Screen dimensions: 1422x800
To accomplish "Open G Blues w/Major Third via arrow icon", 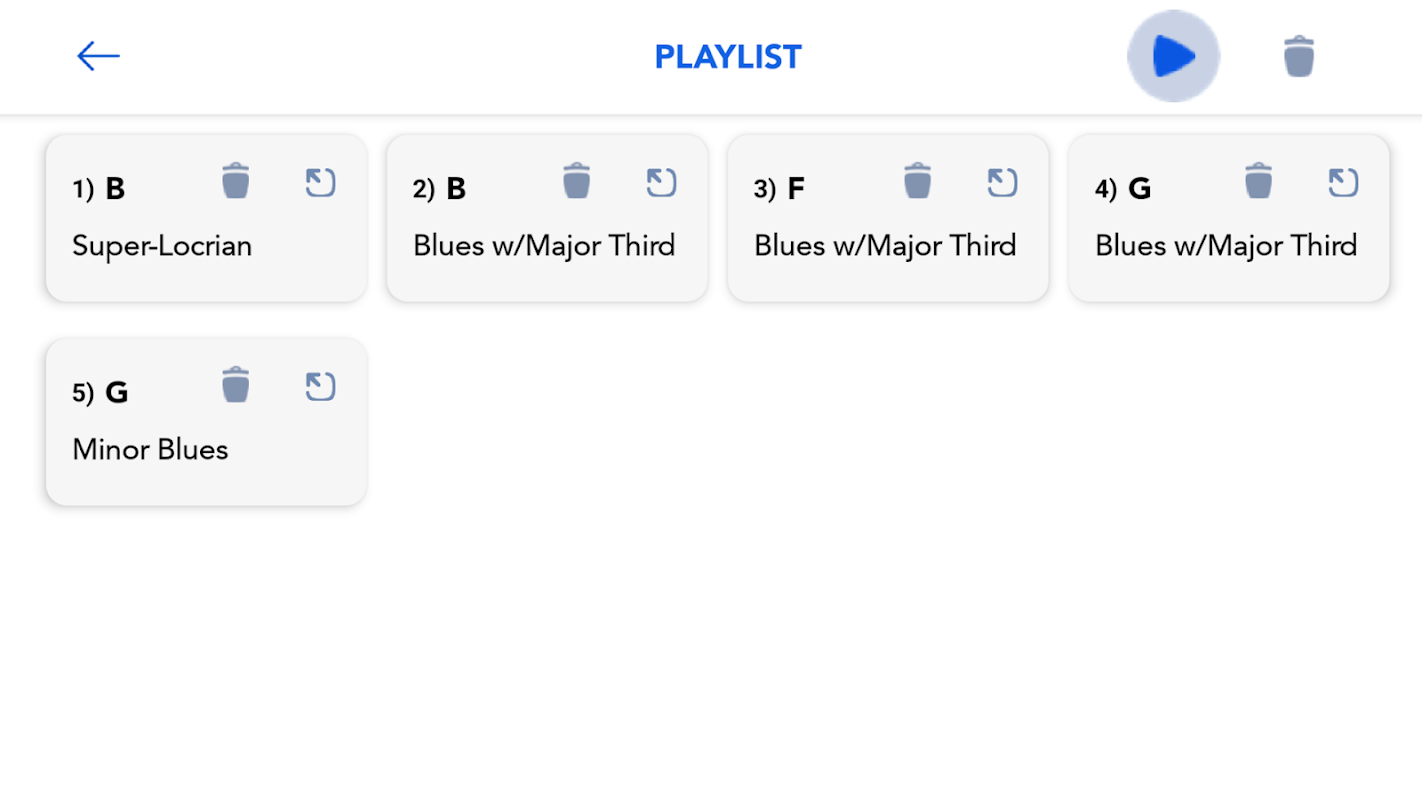I will [x=1343, y=183].
